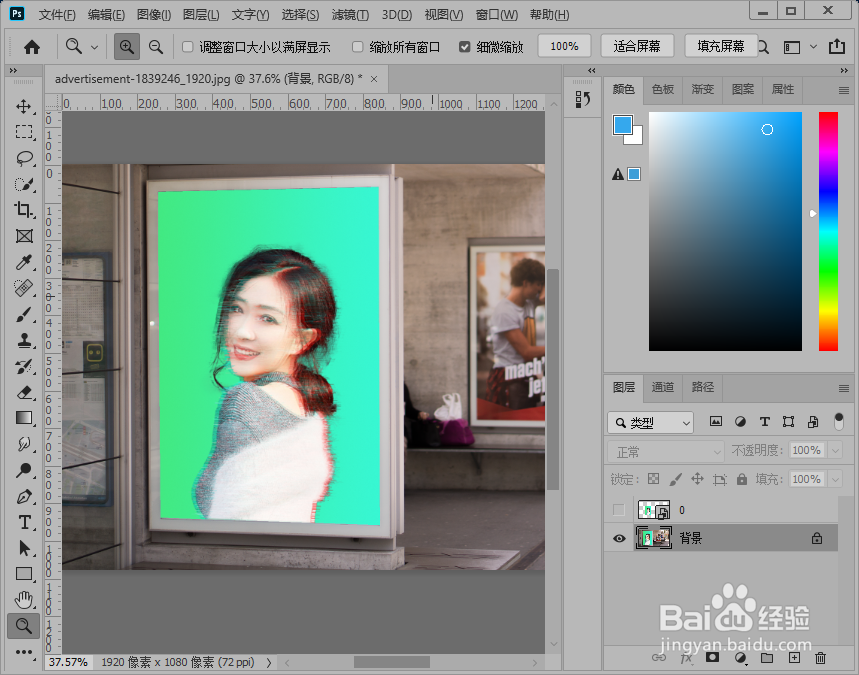Open the Layers panel options menu
The image size is (859, 675).
(x=844, y=388)
